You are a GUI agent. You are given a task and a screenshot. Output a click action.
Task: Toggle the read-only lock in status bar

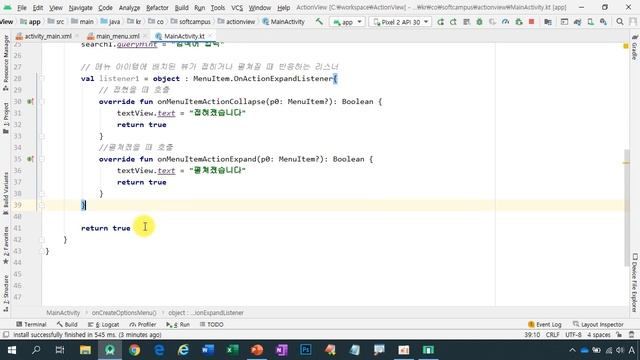coord(619,335)
